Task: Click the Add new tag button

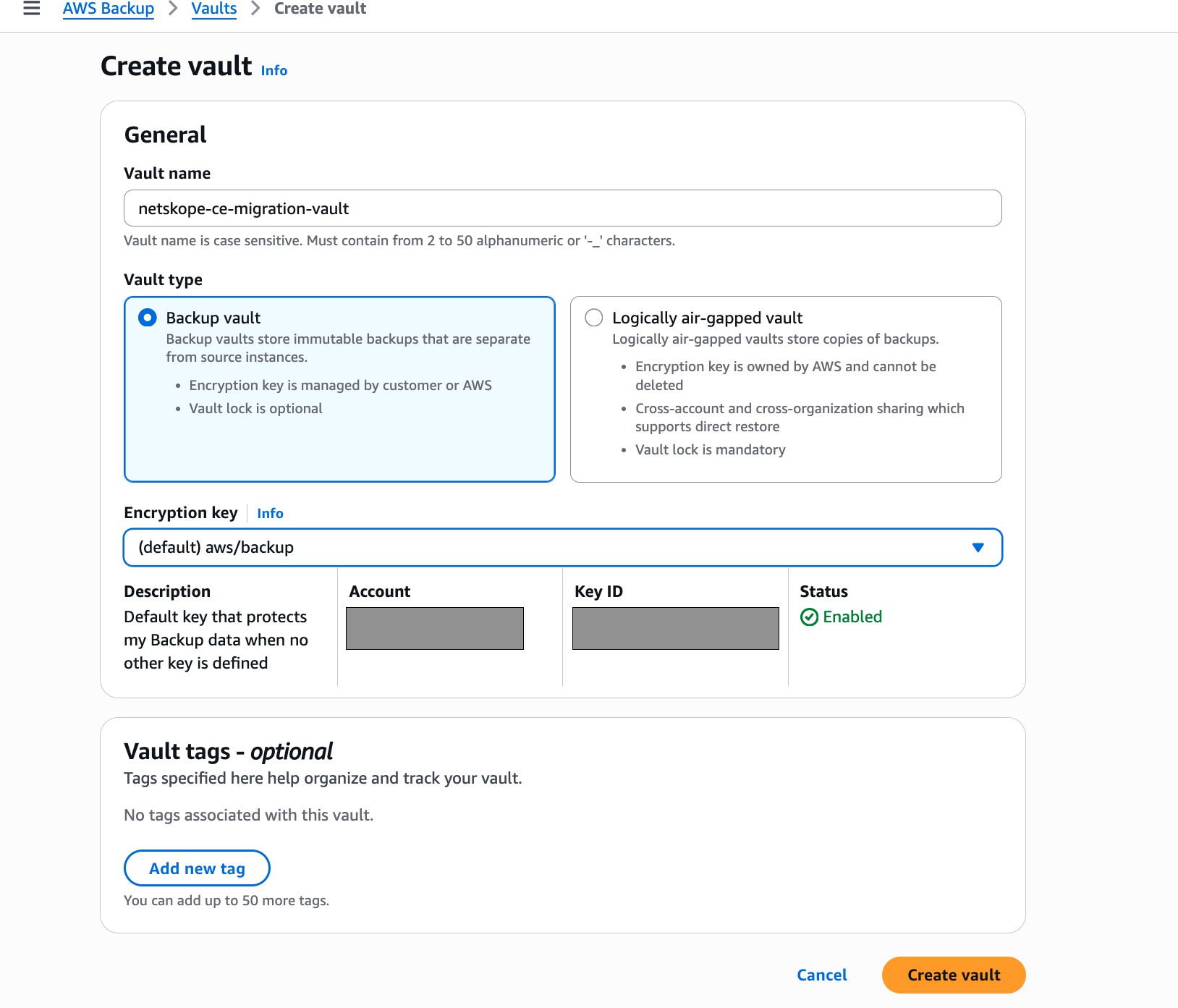Action: 197,868
